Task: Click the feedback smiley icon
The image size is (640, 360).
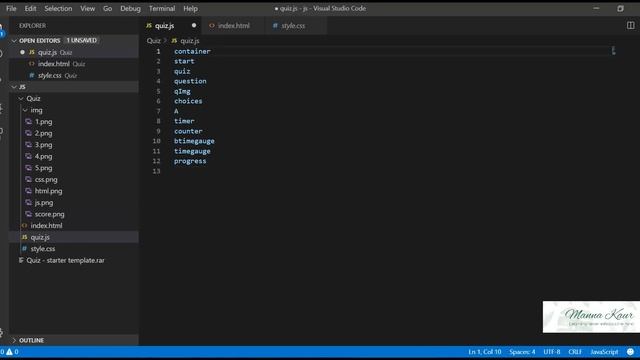Action: (x=630, y=351)
